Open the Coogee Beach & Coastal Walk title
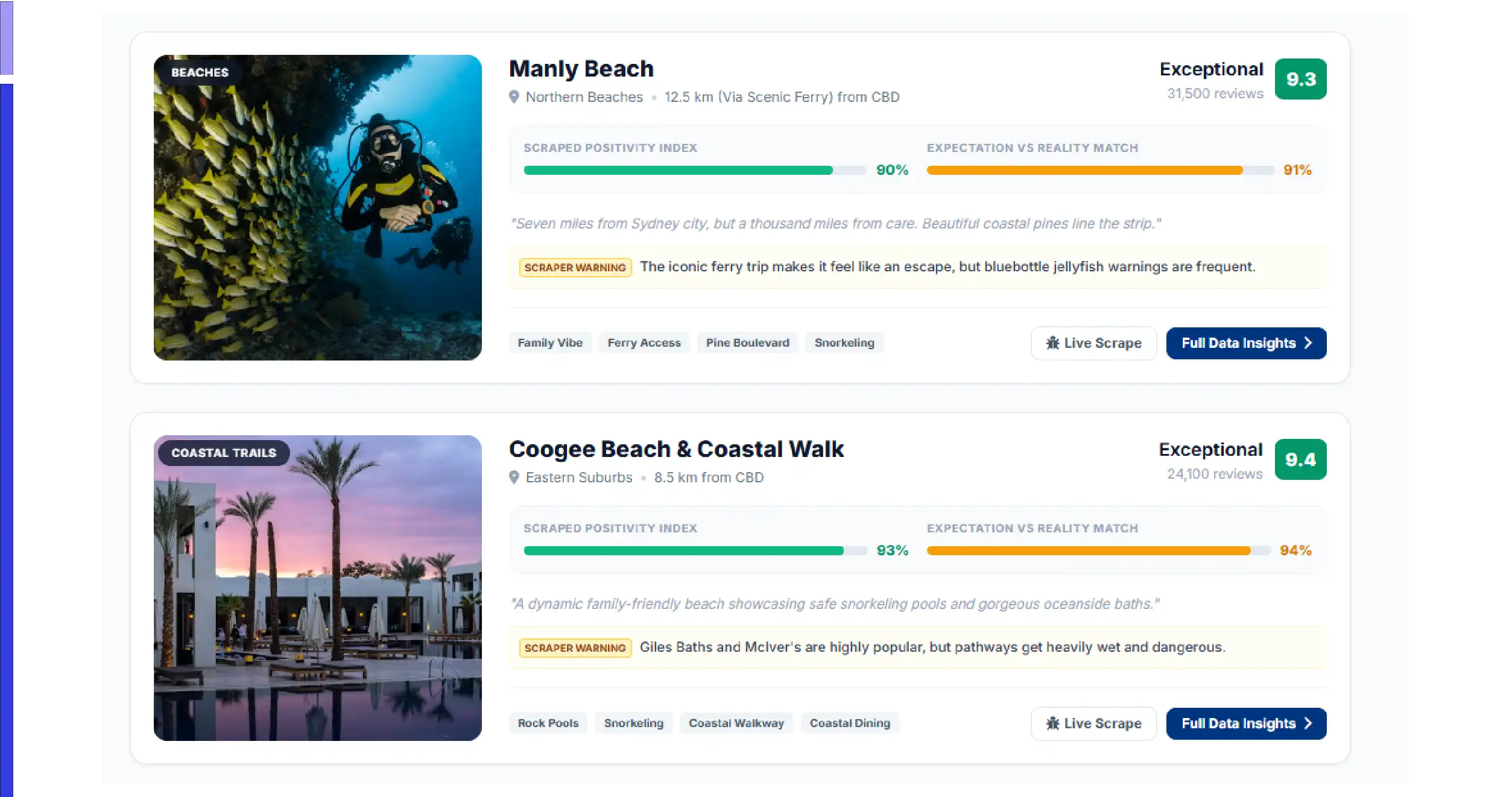Image resolution: width=1512 pixels, height=797 pixels. (676, 449)
